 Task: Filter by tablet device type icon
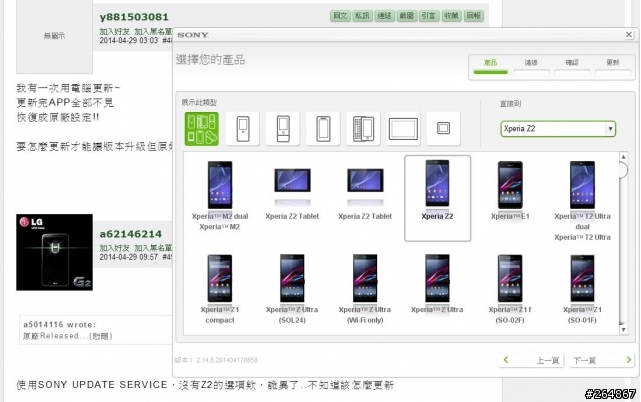pyautogui.click(x=403, y=129)
